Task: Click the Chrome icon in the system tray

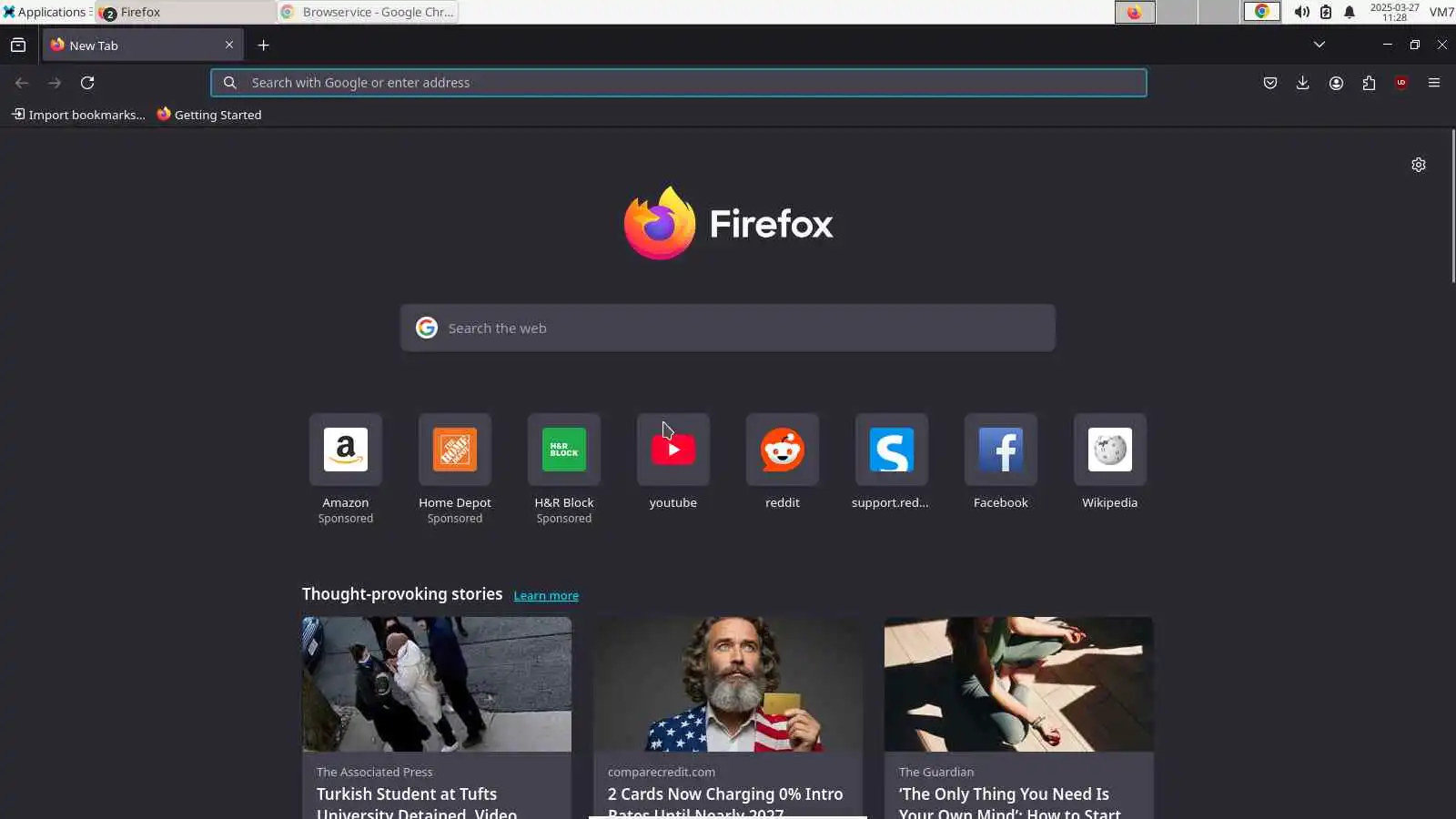Action: pos(1262,12)
